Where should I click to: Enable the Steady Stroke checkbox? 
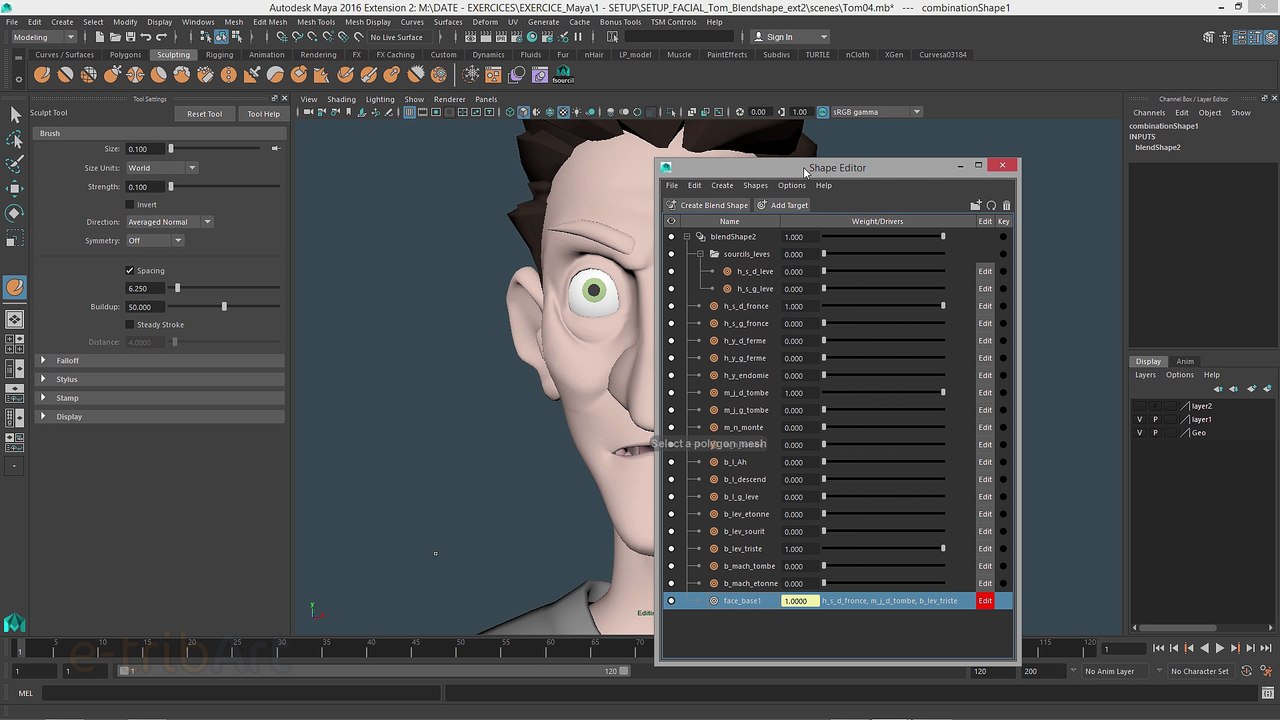pyautogui.click(x=130, y=324)
